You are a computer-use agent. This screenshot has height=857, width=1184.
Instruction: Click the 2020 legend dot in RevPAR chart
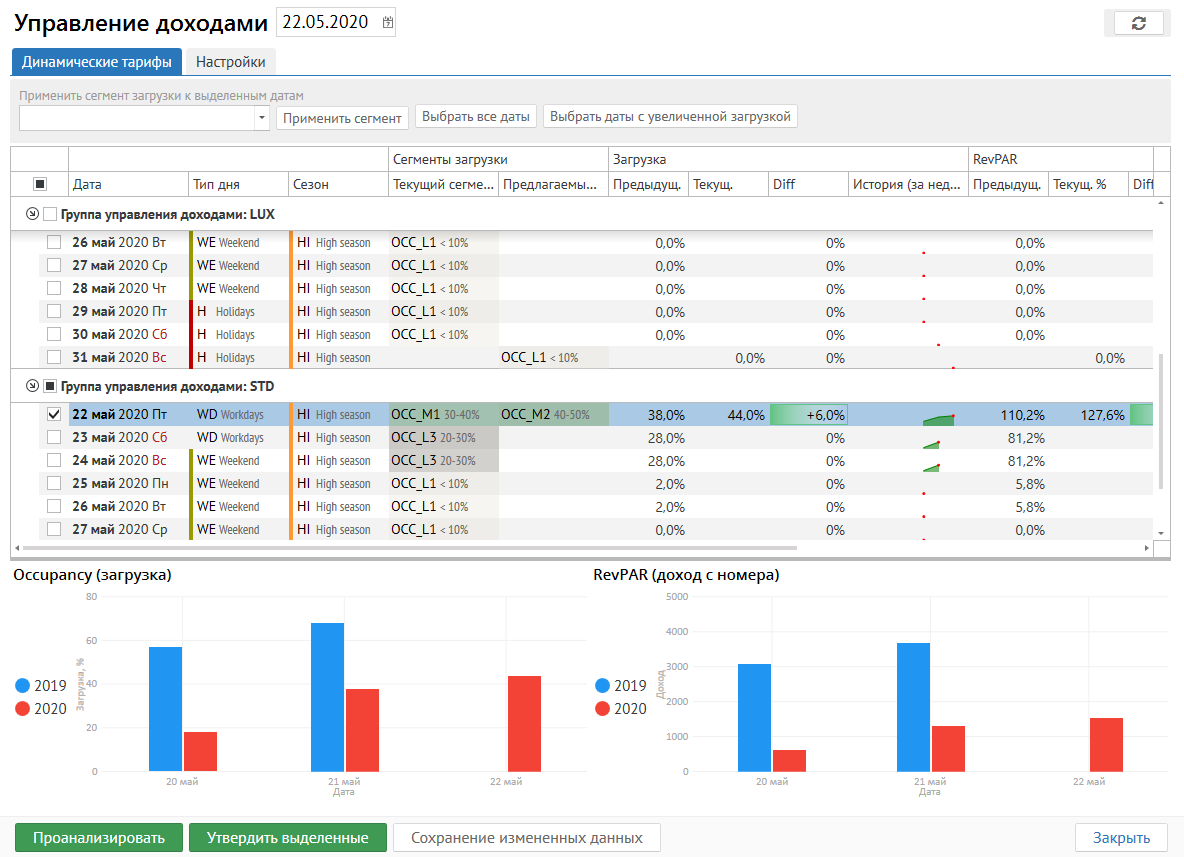pyautogui.click(x=602, y=708)
